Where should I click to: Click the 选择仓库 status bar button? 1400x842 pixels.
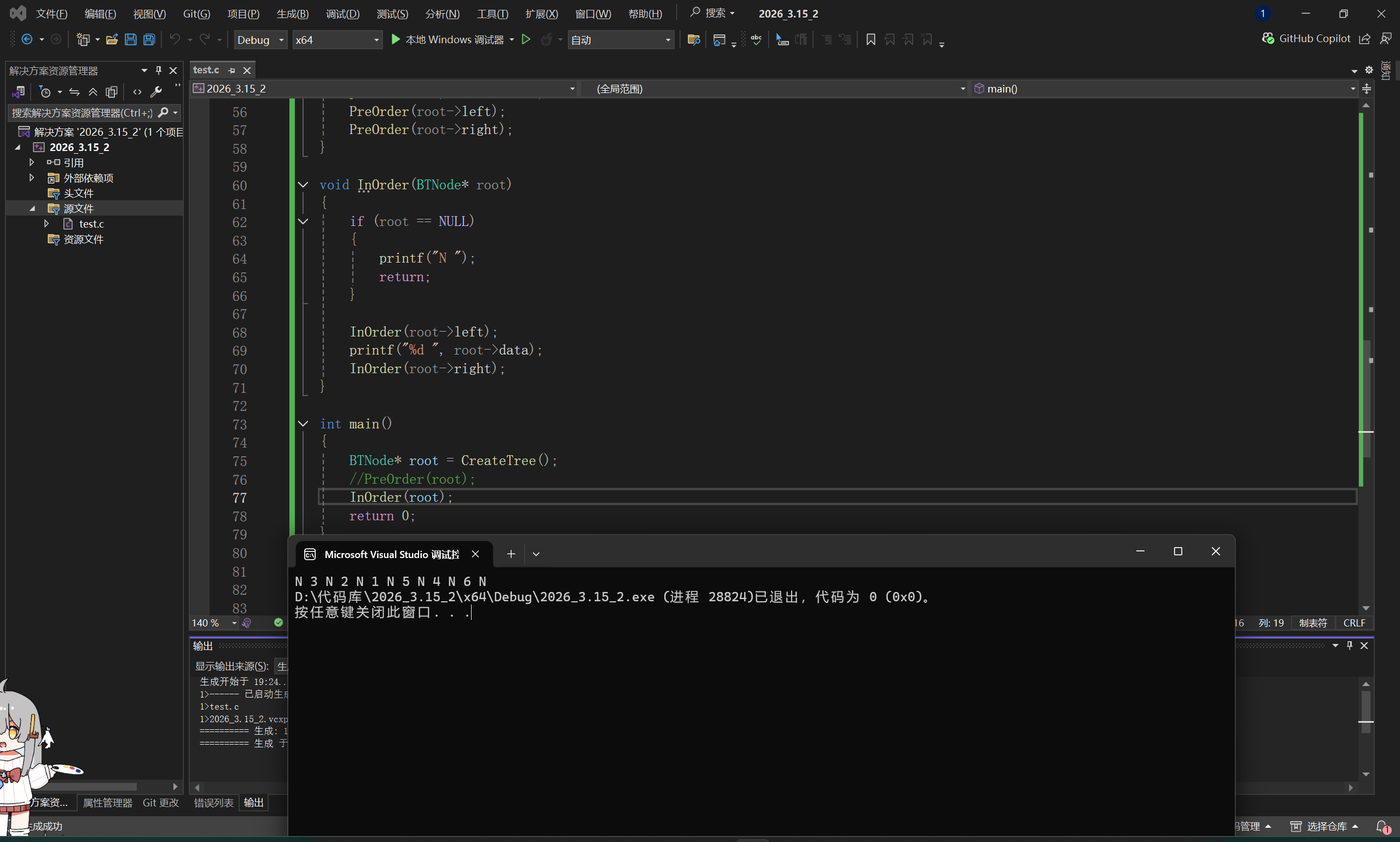[1326, 826]
